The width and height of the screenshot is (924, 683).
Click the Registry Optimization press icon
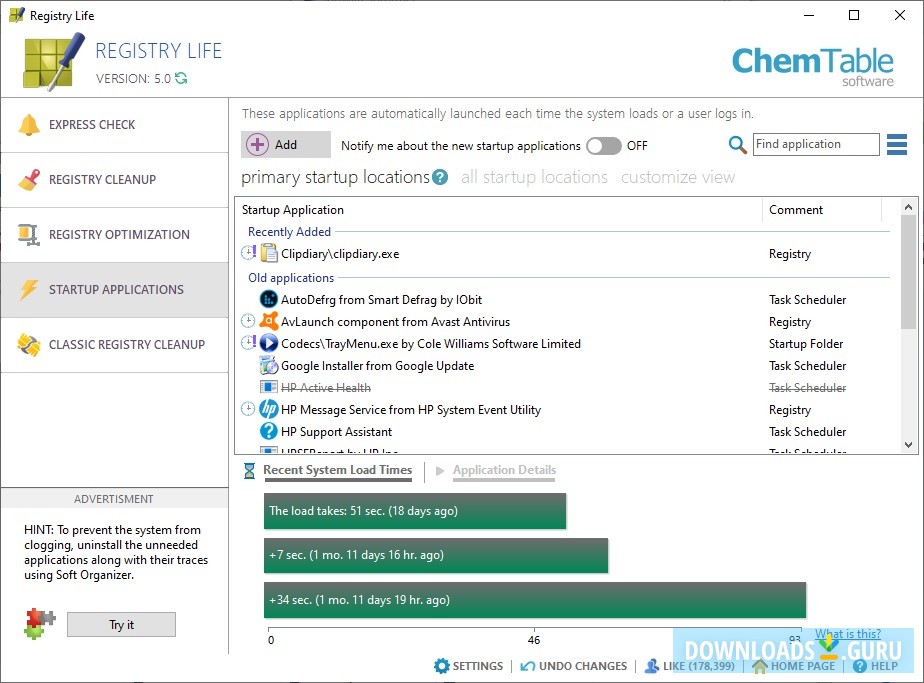[x=28, y=235]
